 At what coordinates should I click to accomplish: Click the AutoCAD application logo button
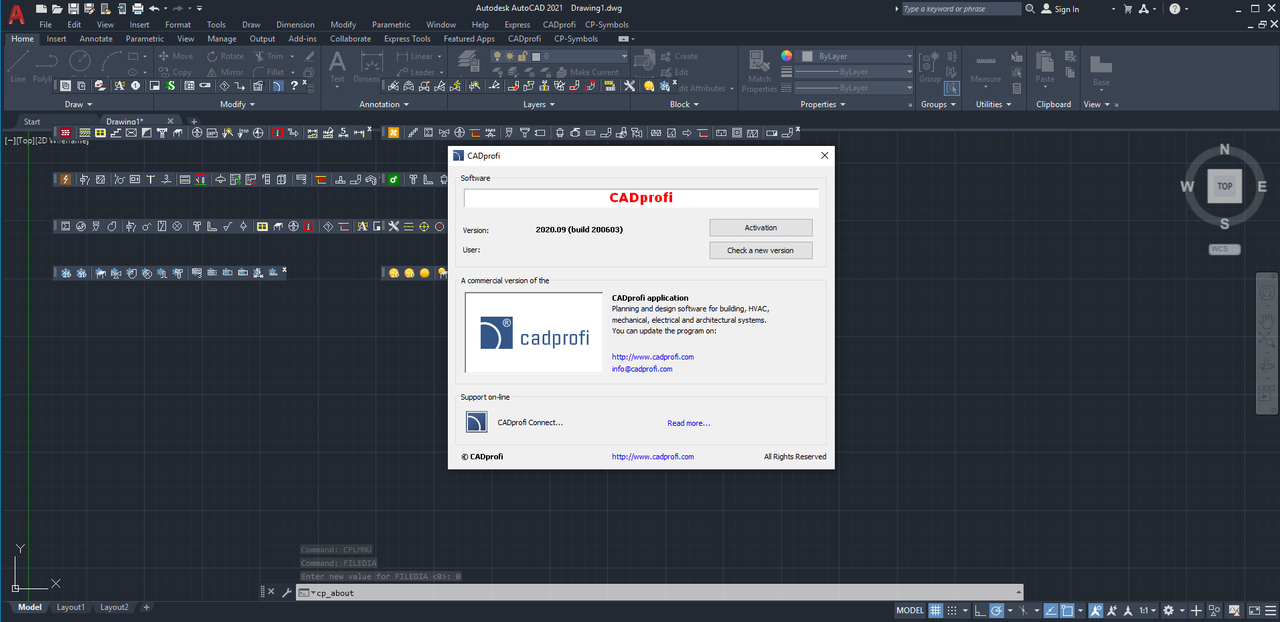pyautogui.click(x=16, y=14)
